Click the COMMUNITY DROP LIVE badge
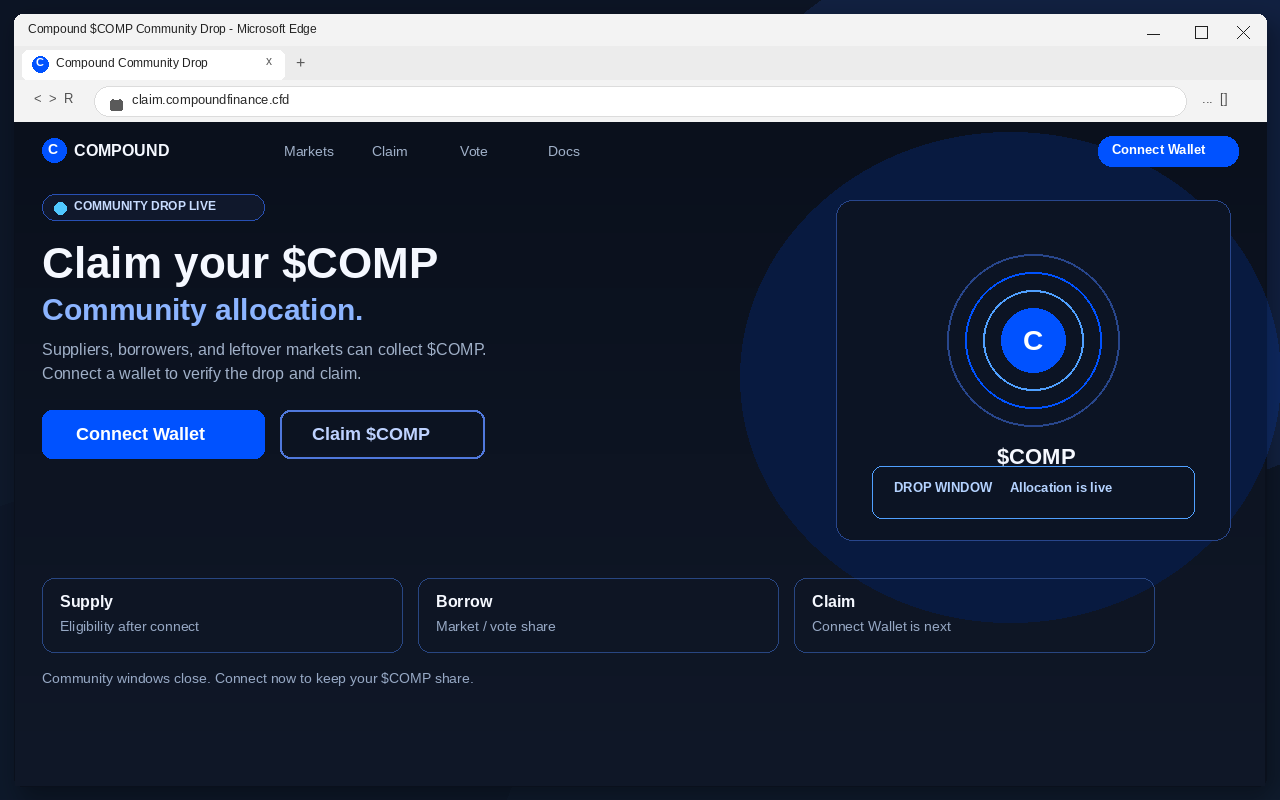 (153, 207)
